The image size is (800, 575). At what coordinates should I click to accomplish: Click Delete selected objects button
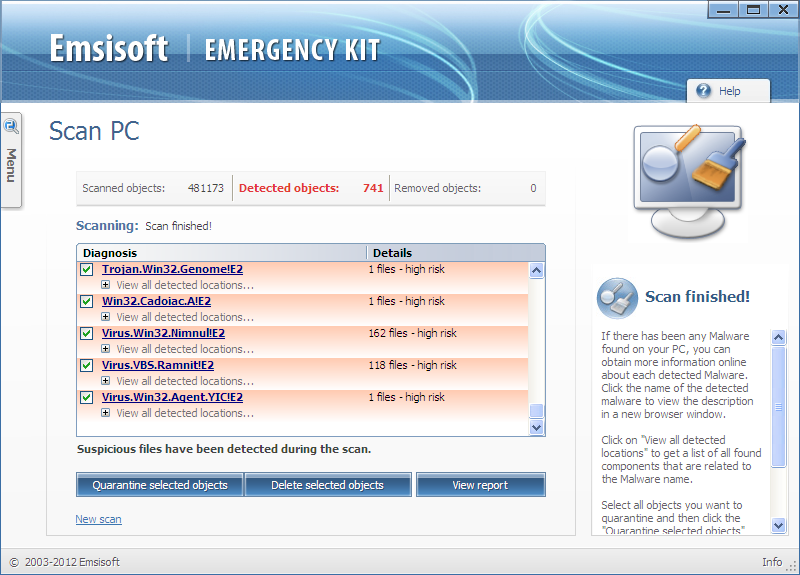(x=328, y=485)
